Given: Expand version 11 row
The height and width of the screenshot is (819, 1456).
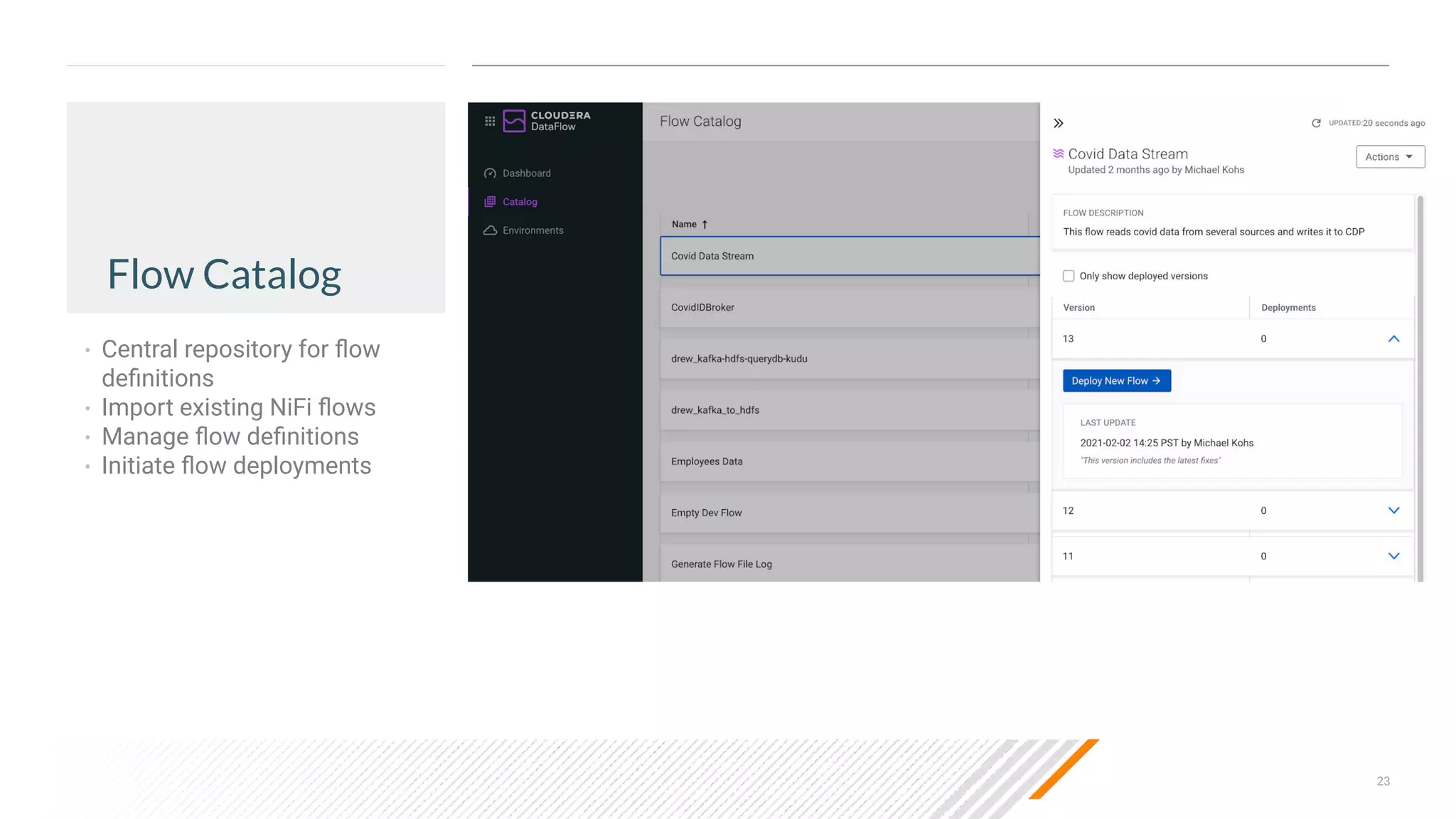Looking at the screenshot, I should coord(1393,556).
